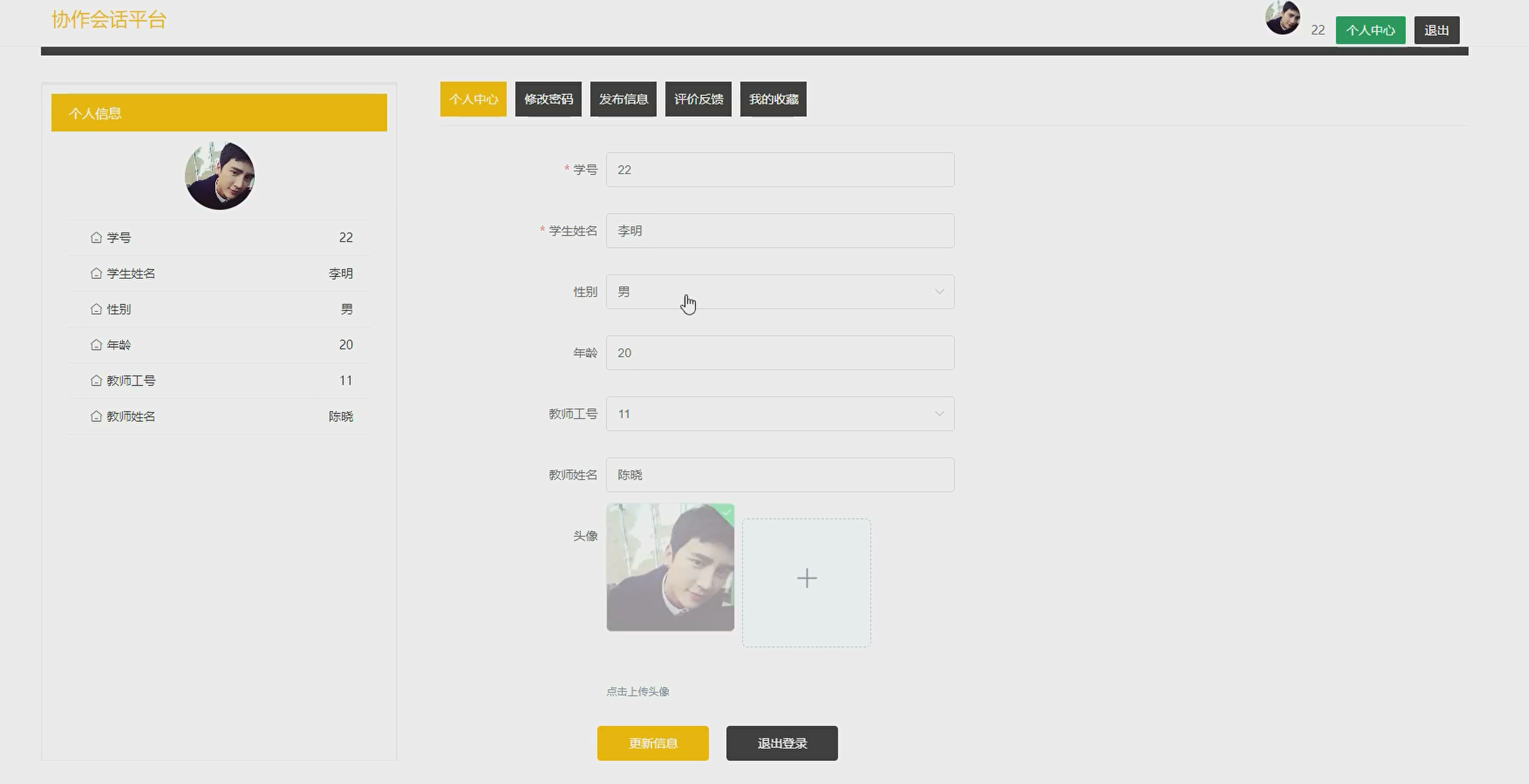Click the green 个人中心 header button
This screenshot has height=784, width=1529.
[x=1370, y=30]
